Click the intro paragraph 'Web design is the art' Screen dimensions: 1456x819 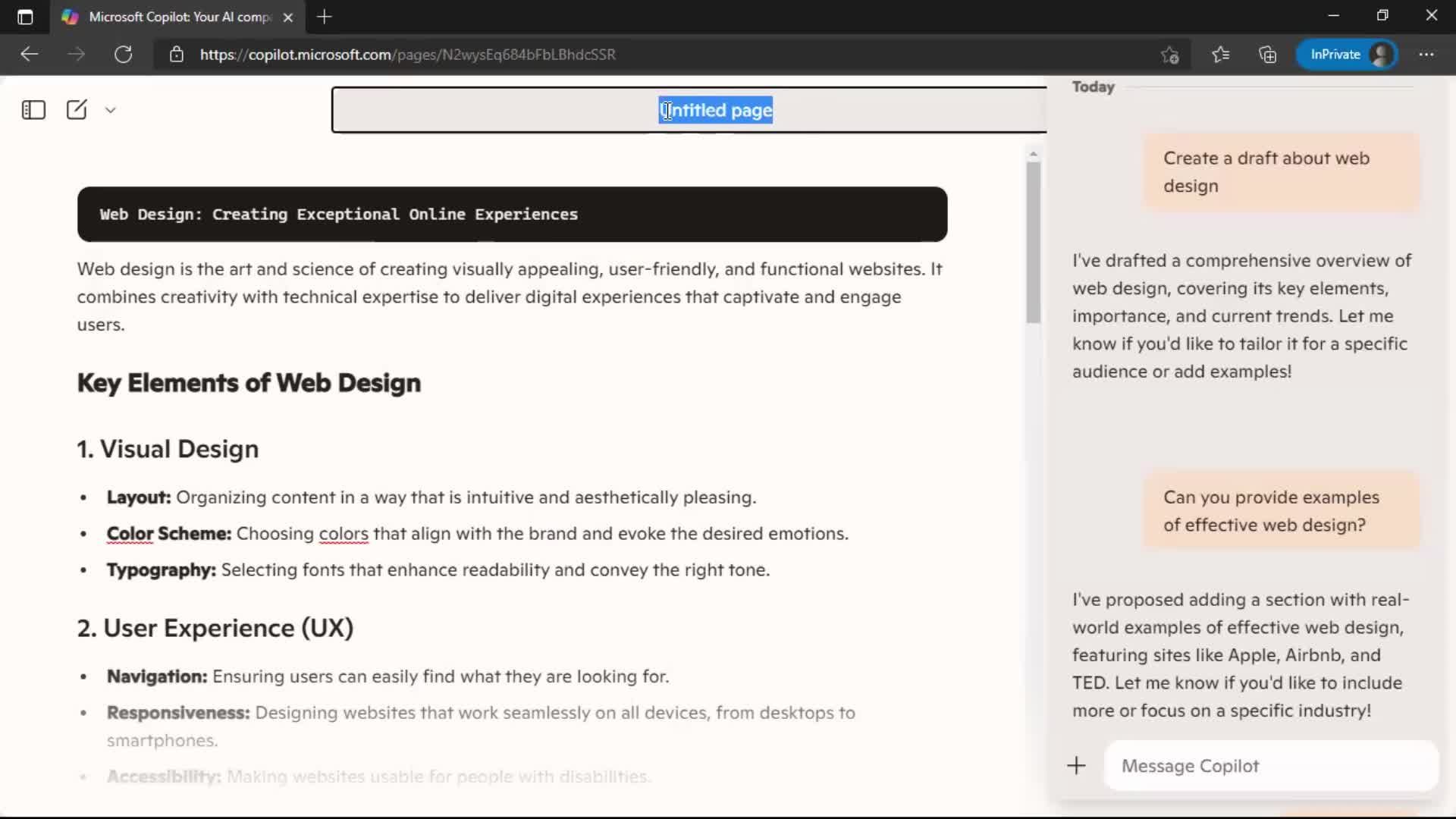tap(510, 297)
